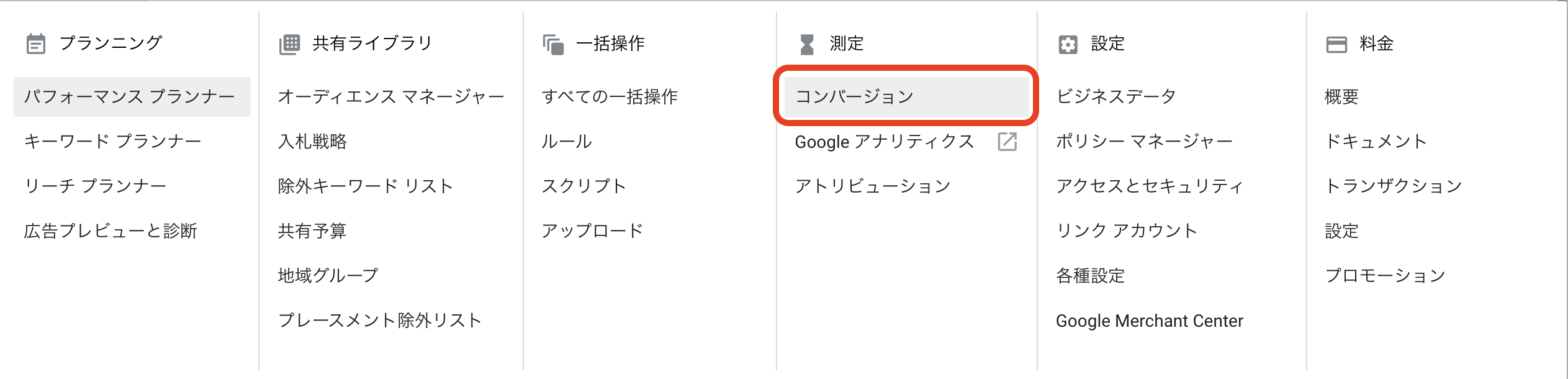Click the 設定 gear icon
The width and height of the screenshot is (1568, 379).
click(1068, 44)
